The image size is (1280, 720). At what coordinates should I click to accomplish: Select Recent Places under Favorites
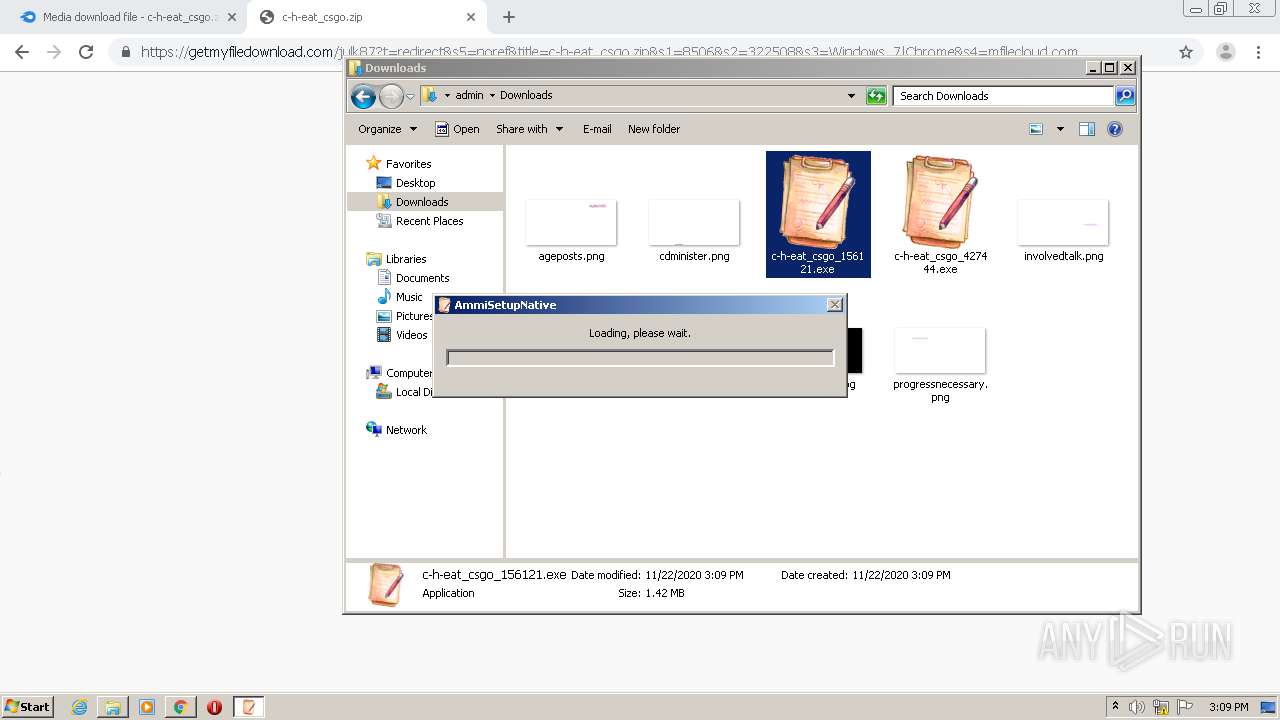pos(429,221)
